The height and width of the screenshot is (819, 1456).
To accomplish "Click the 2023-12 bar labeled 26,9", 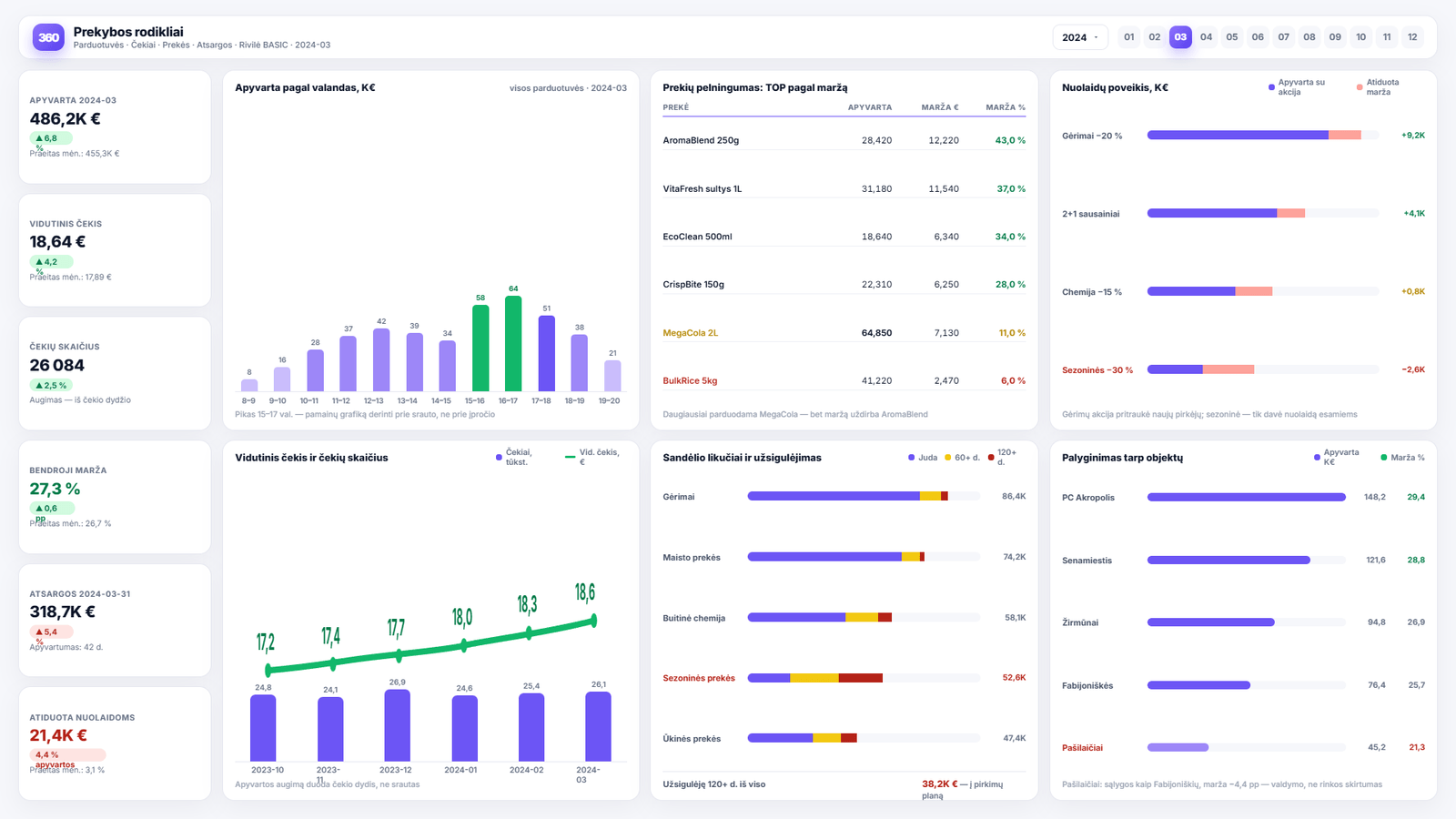I will pyautogui.click(x=398, y=725).
